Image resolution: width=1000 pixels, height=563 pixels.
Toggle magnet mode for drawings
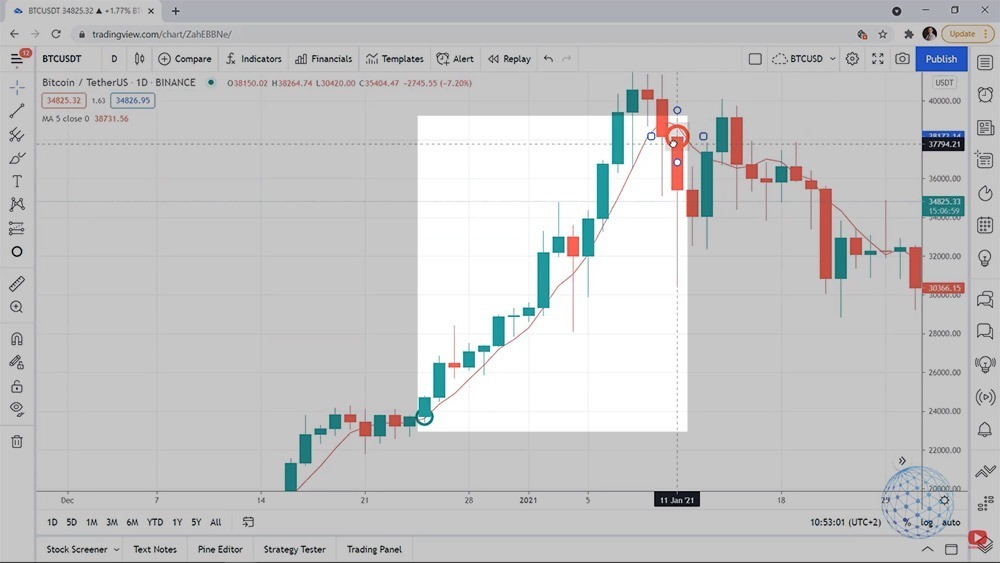pos(17,338)
